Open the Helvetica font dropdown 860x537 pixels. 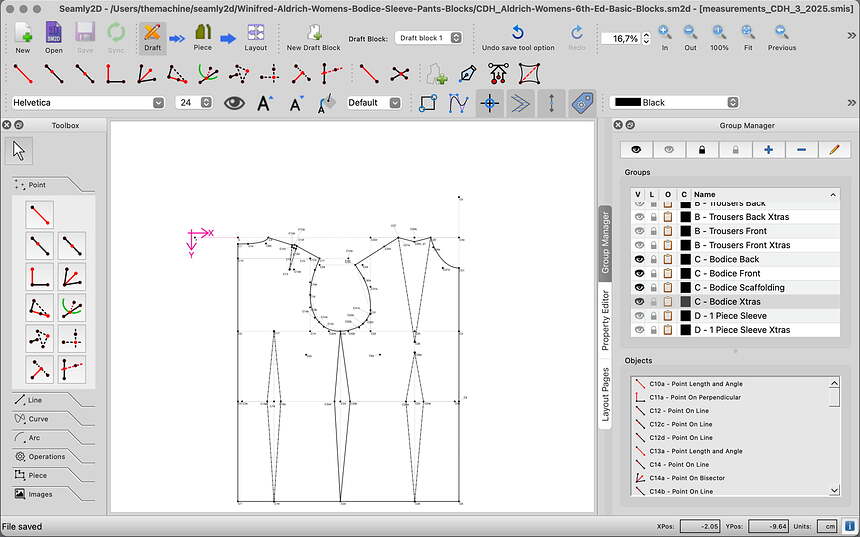tap(88, 103)
